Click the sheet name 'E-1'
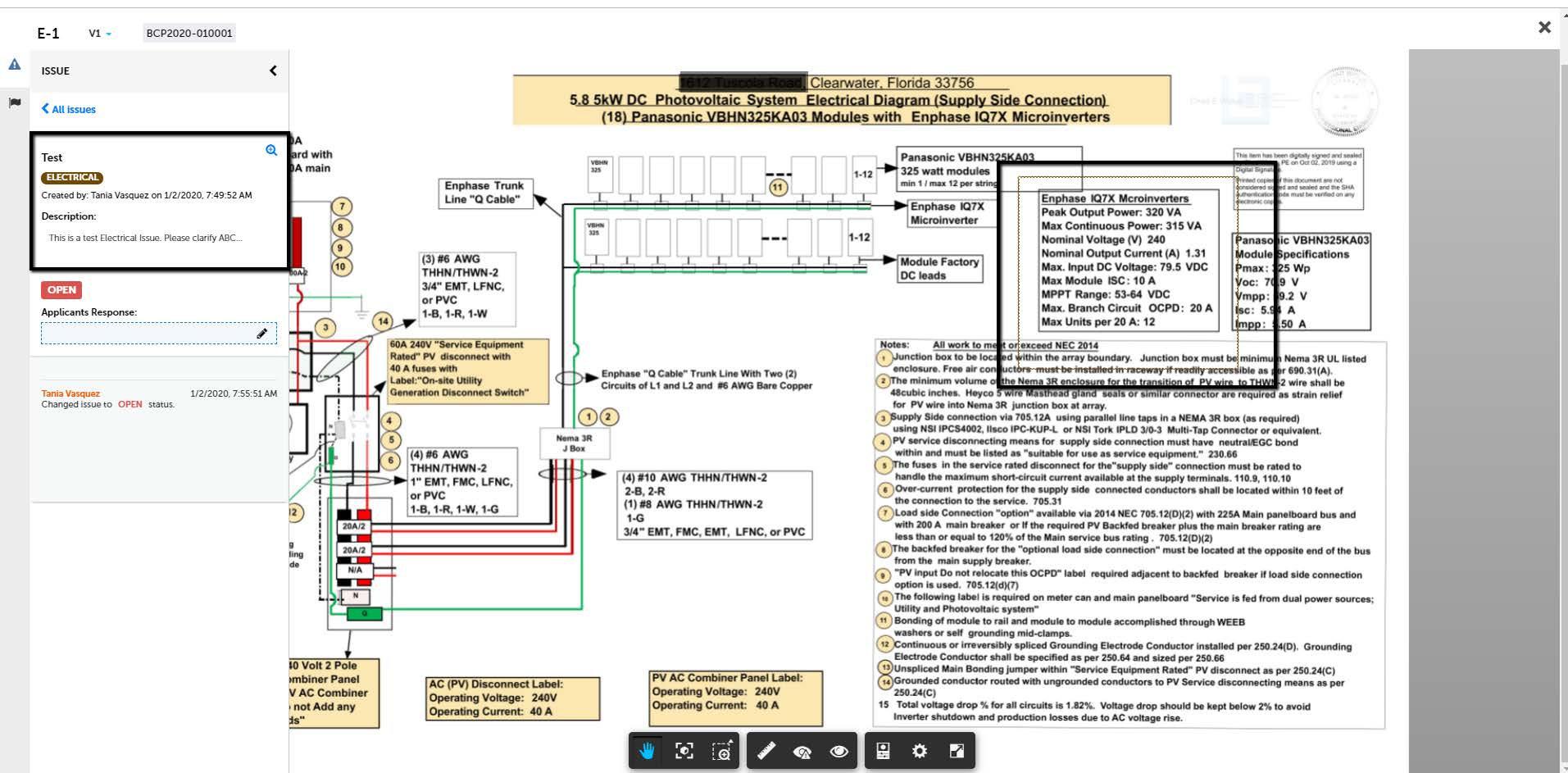 pos(48,34)
